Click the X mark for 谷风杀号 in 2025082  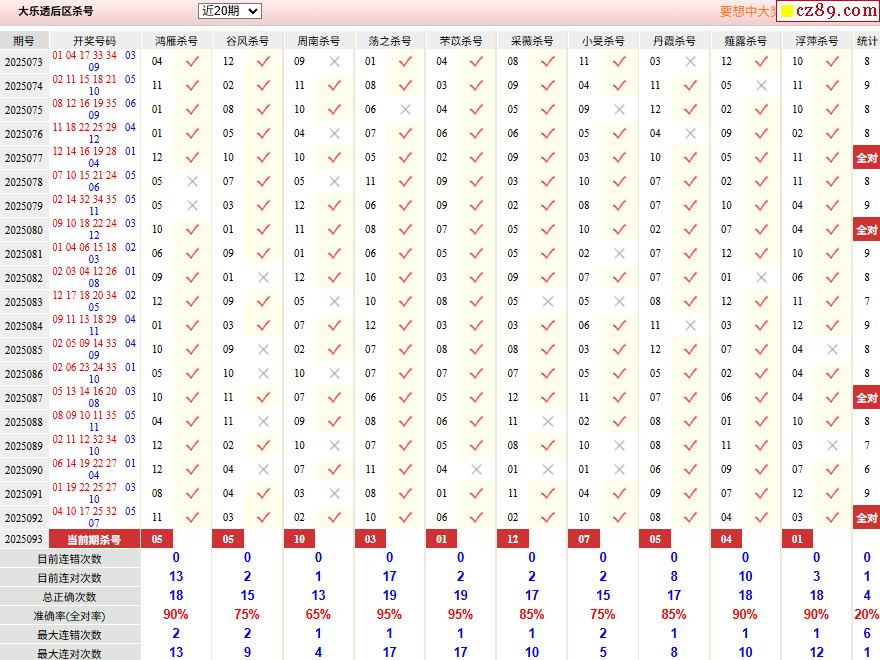263,278
